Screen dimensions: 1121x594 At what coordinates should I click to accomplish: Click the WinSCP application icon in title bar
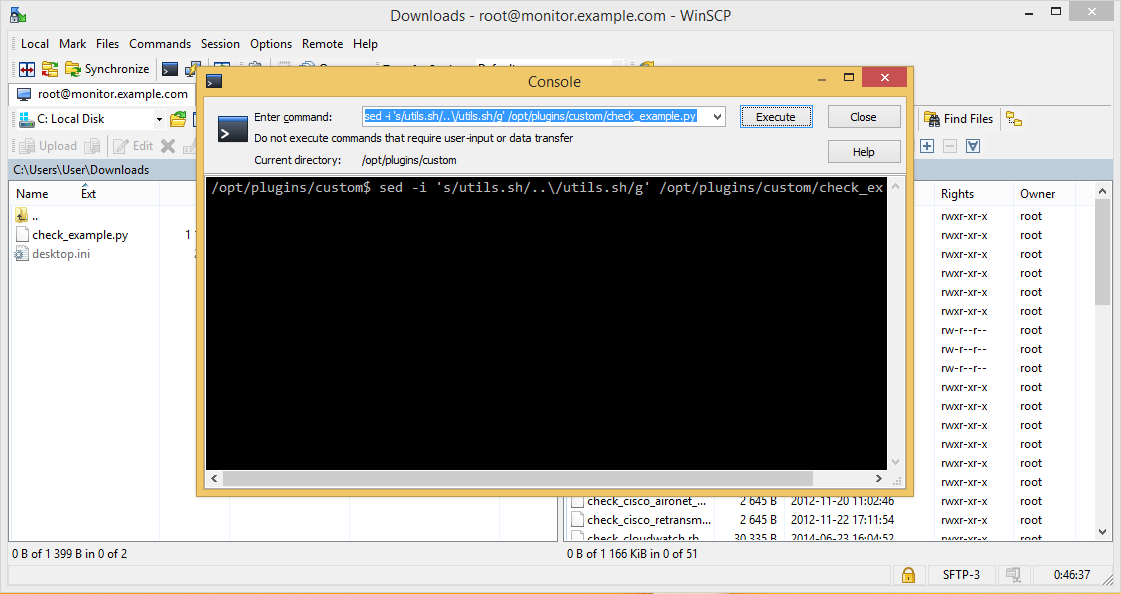pyautogui.click(x=18, y=15)
